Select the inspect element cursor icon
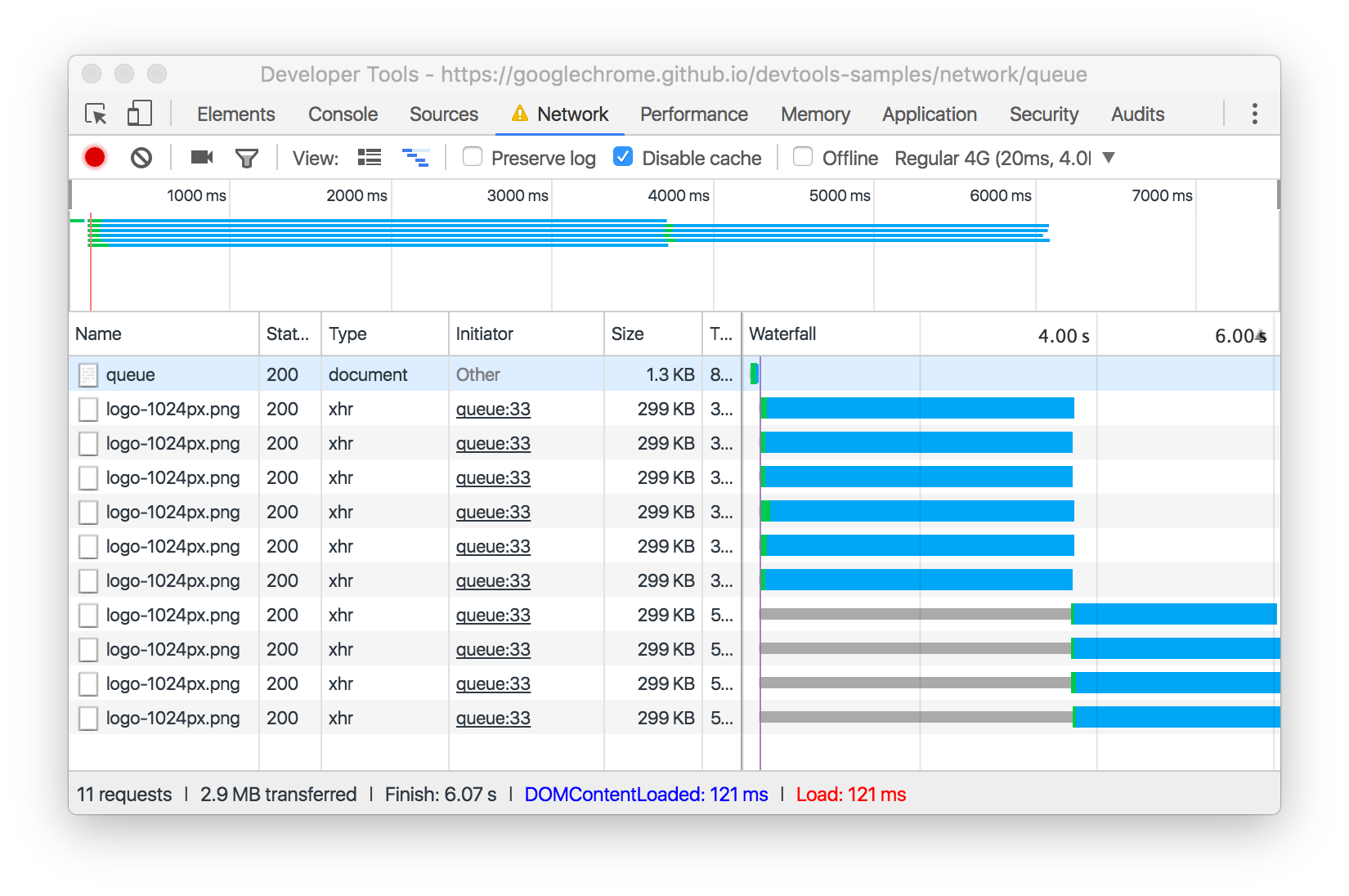 pyautogui.click(x=96, y=114)
